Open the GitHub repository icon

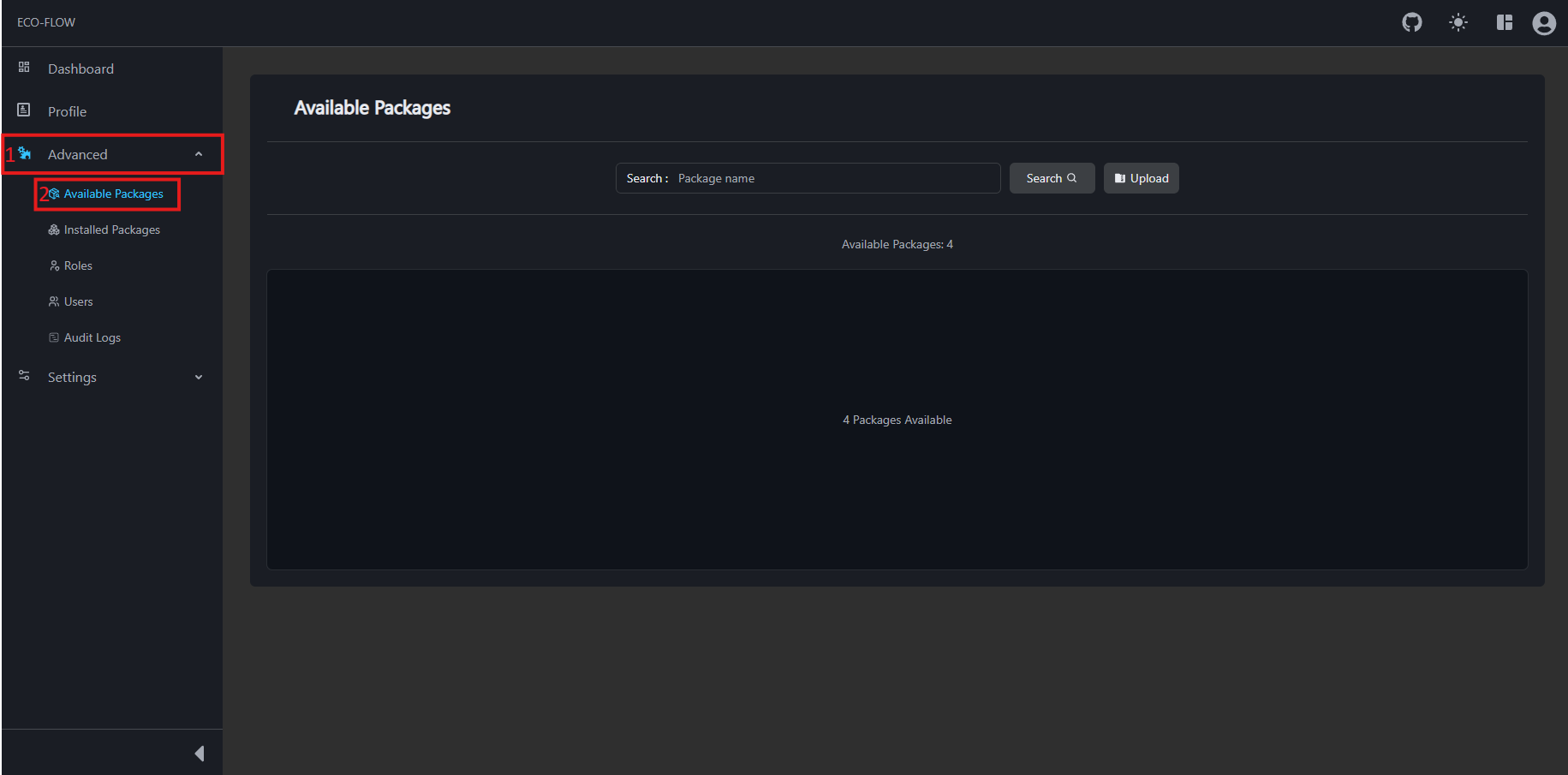pos(1411,22)
